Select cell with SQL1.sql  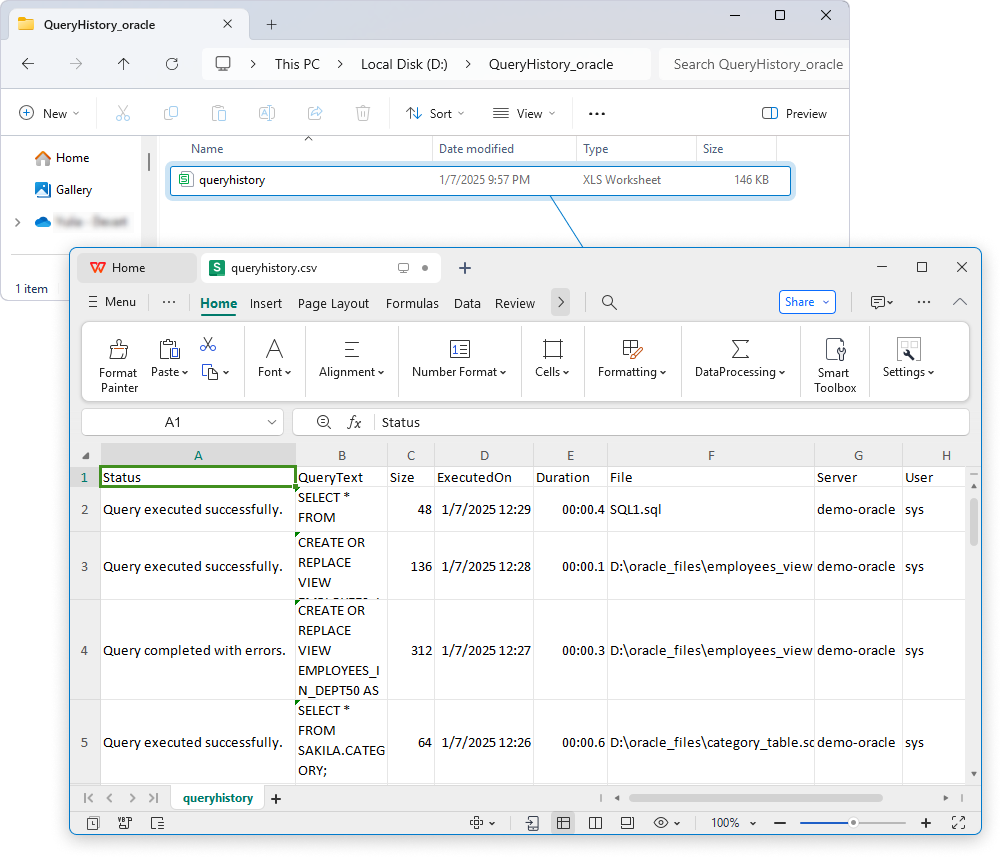pos(711,509)
